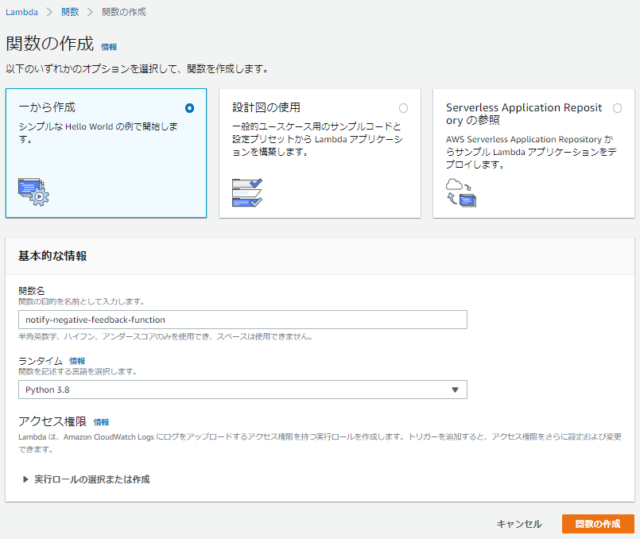Click the Lambda breadcrumb link

[22, 12]
